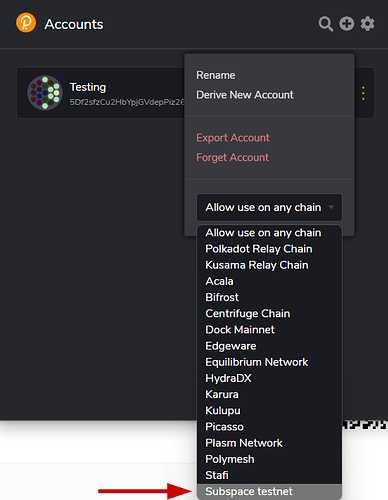Choose Derive New Account menu entry
The width and height of the screenshot is (388, 500).
(x=245, y=95)
